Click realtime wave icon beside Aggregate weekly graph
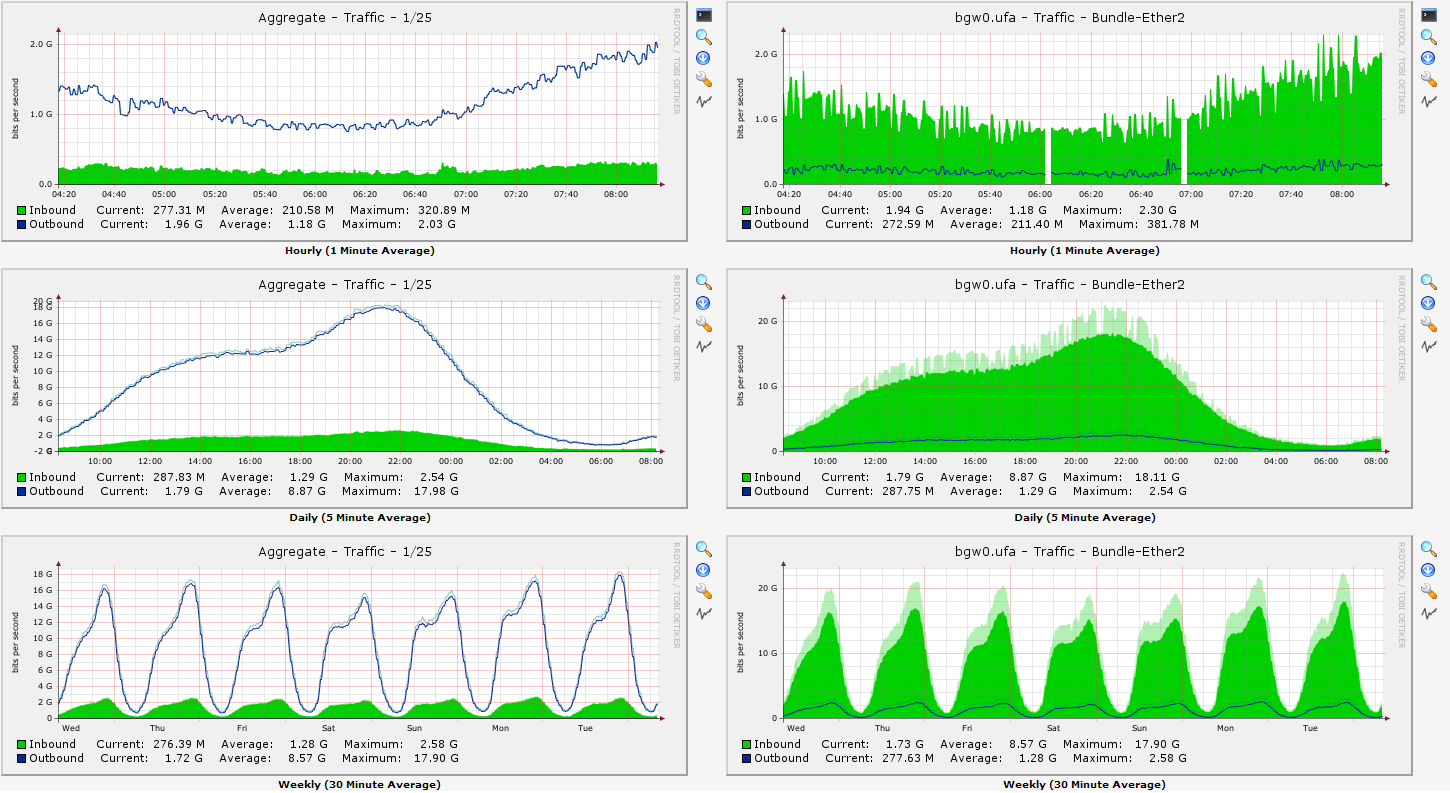 704,613
